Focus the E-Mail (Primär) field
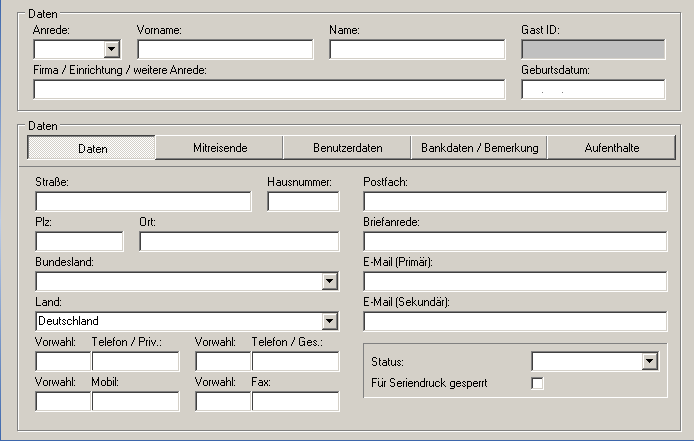Screen dimensions: 694x441 point(515,281)
